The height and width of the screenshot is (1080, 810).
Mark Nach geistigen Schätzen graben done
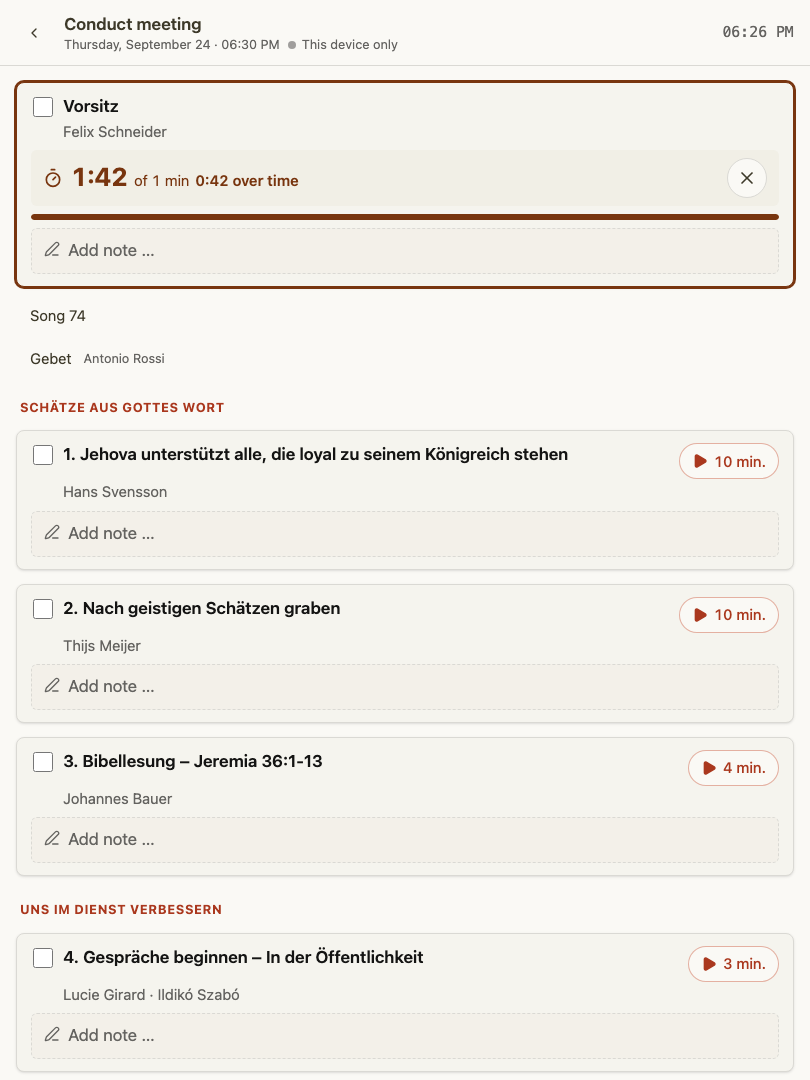tap(43, 609)
